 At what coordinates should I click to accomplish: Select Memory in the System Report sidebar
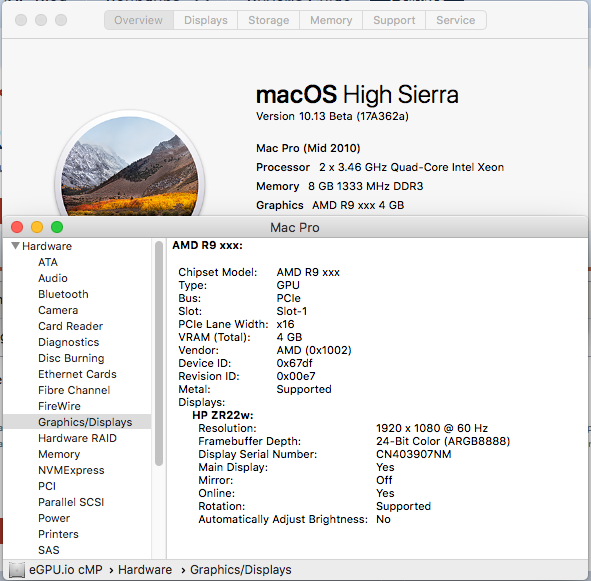(x=59, y=454)
